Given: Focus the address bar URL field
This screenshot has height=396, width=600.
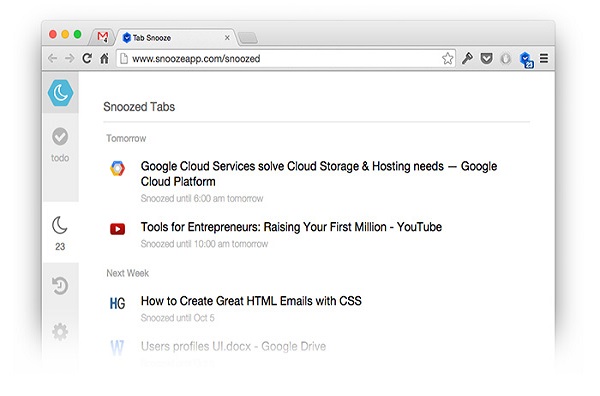Looking at the screenshot, I should coord(285,59).
